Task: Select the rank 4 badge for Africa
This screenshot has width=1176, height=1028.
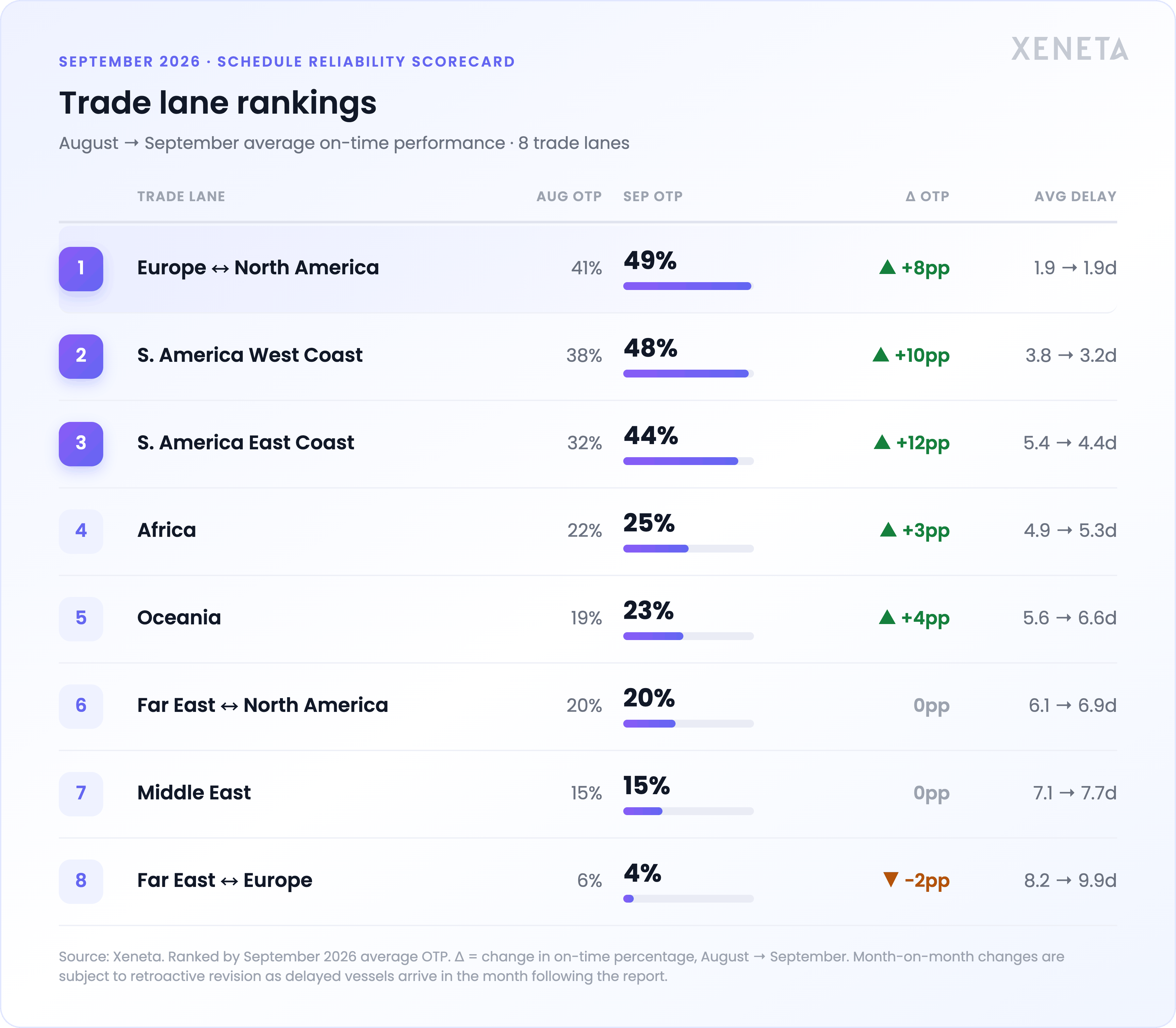Action: [81, 531]
